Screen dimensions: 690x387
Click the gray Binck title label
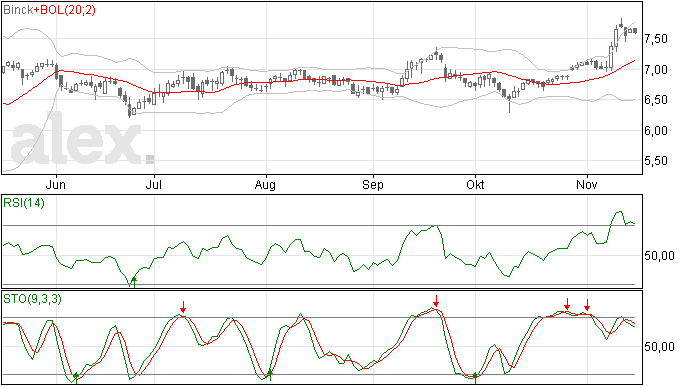pyautogui.click(x=18, y=10)
